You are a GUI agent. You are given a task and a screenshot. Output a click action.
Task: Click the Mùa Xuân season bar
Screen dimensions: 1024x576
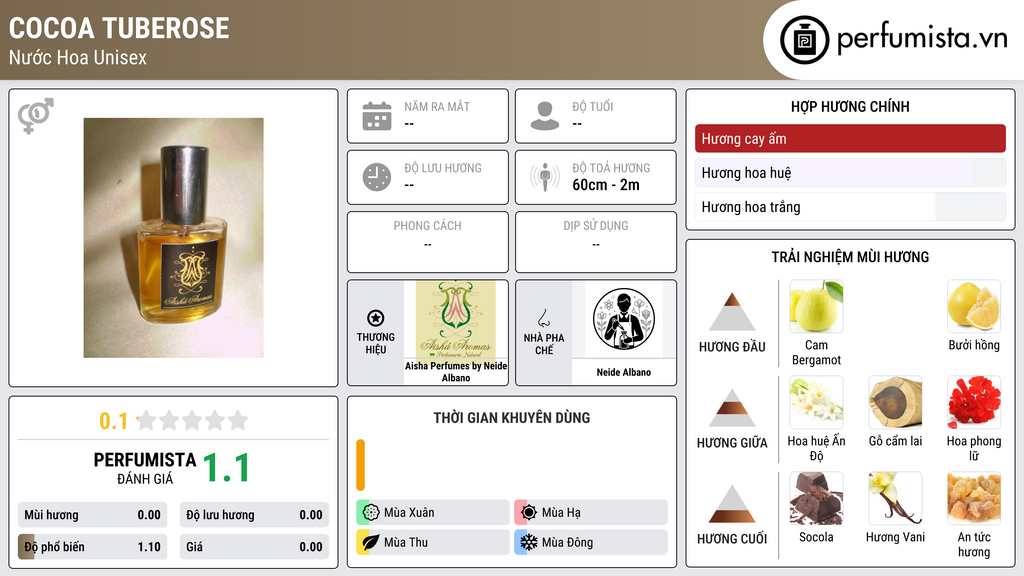click(432, 513)
